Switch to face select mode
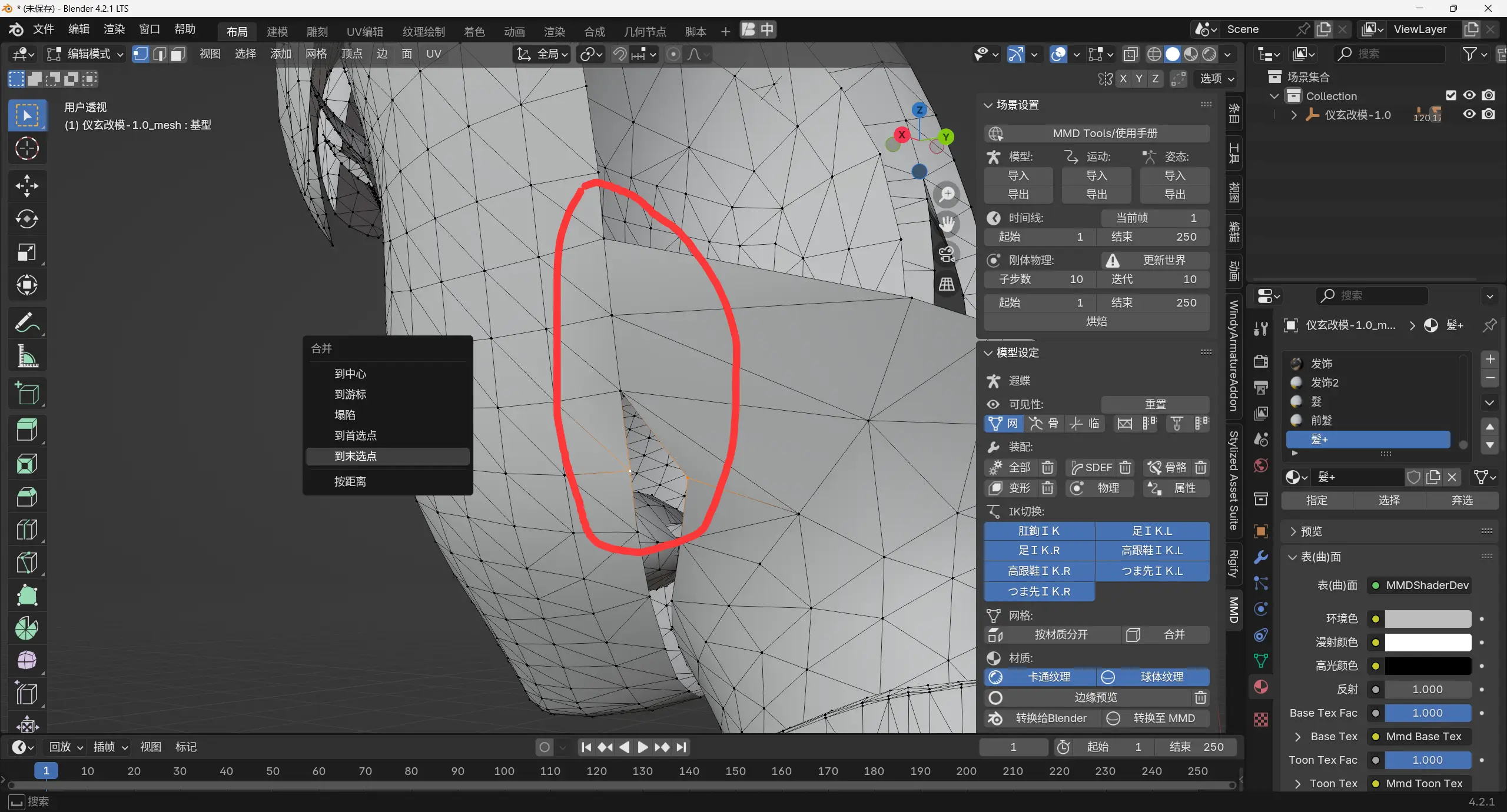This screenshot has height=812, width=1507. (x=178, y=54)
